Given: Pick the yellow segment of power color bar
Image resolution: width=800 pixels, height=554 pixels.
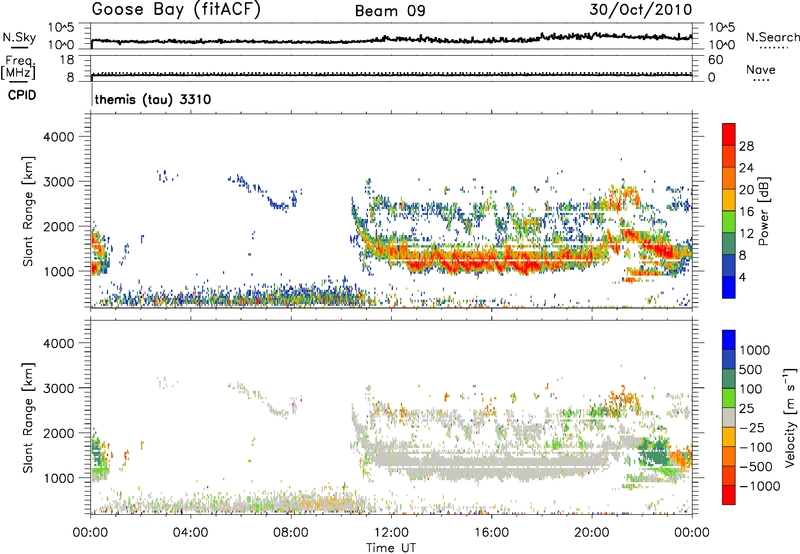Looking at the screenshot, I should click(729, 199).
